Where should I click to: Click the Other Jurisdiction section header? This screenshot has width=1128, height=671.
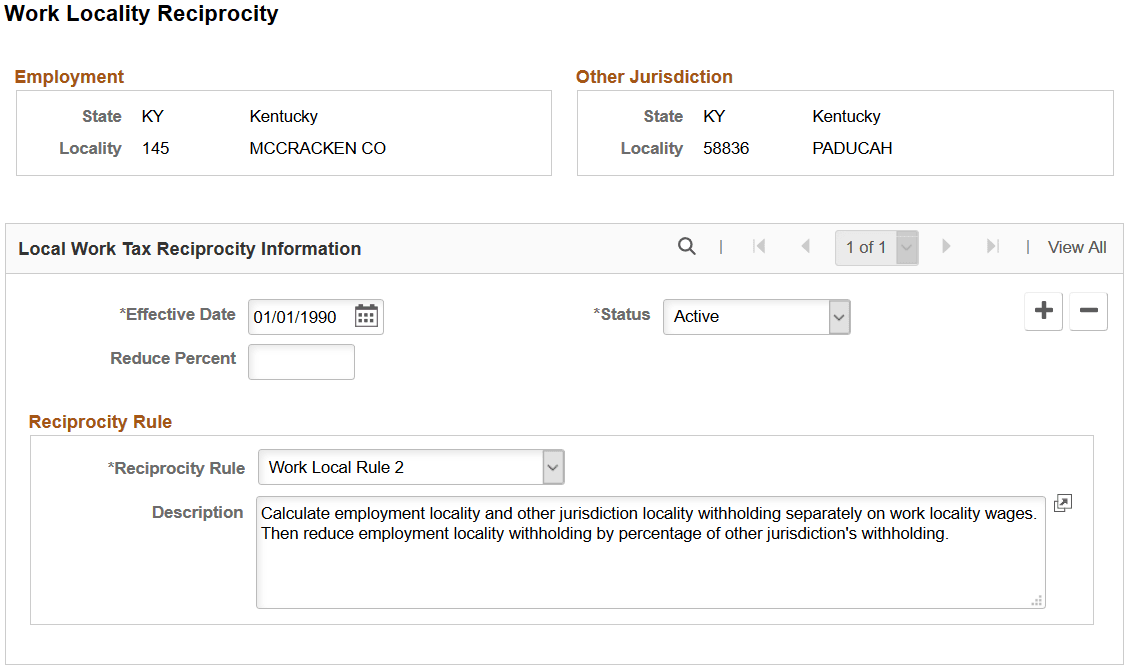[x=653, y=76]
